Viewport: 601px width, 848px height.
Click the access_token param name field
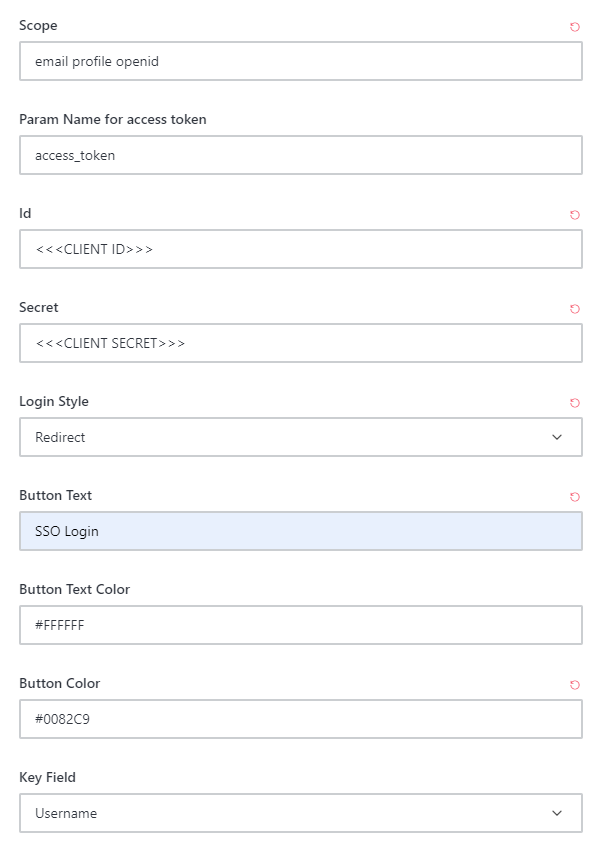point(300,155)
